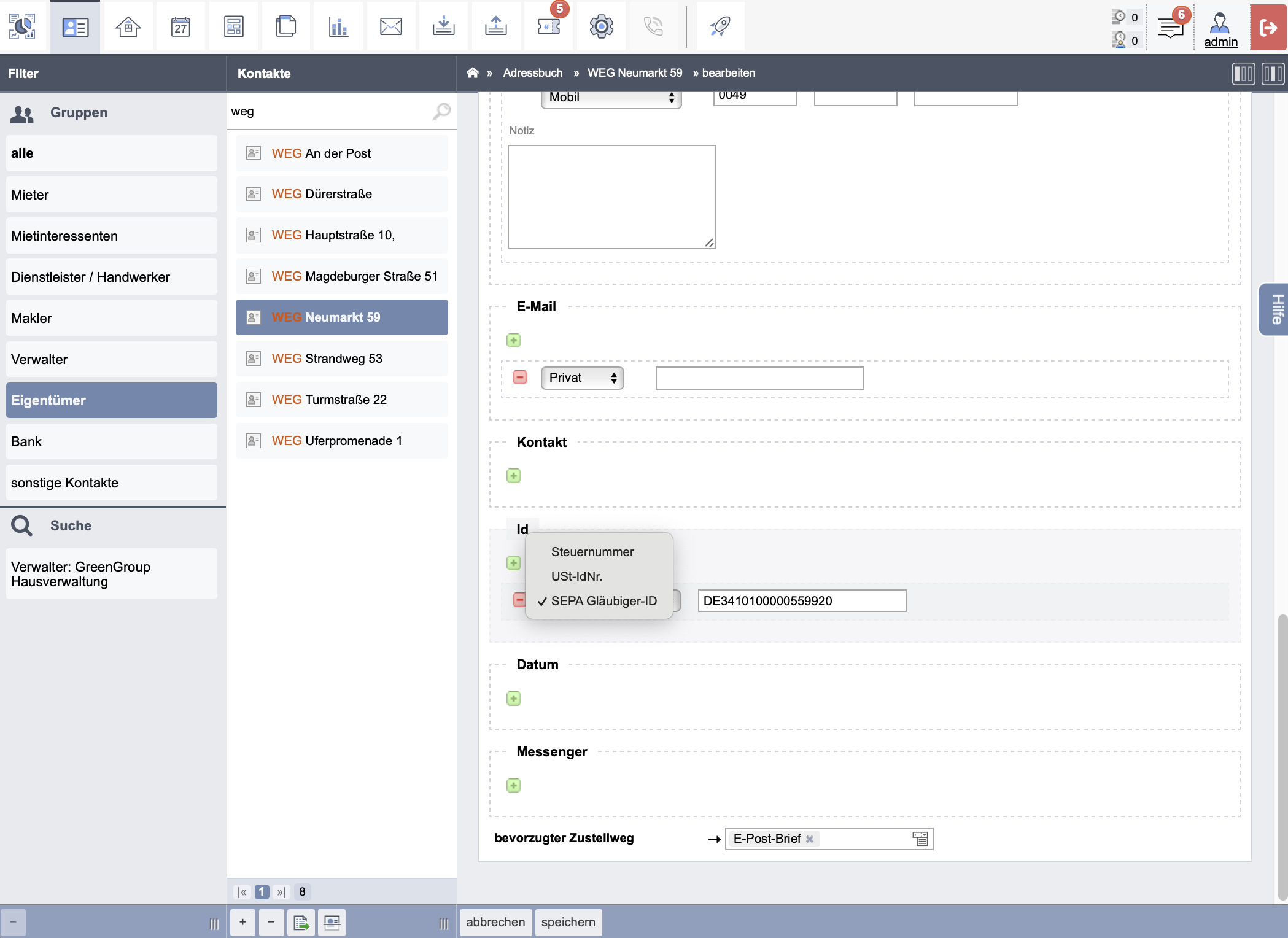Filter by the Eigentümer group
Viewport: 1288px width, 938px height.
(112, 400)
